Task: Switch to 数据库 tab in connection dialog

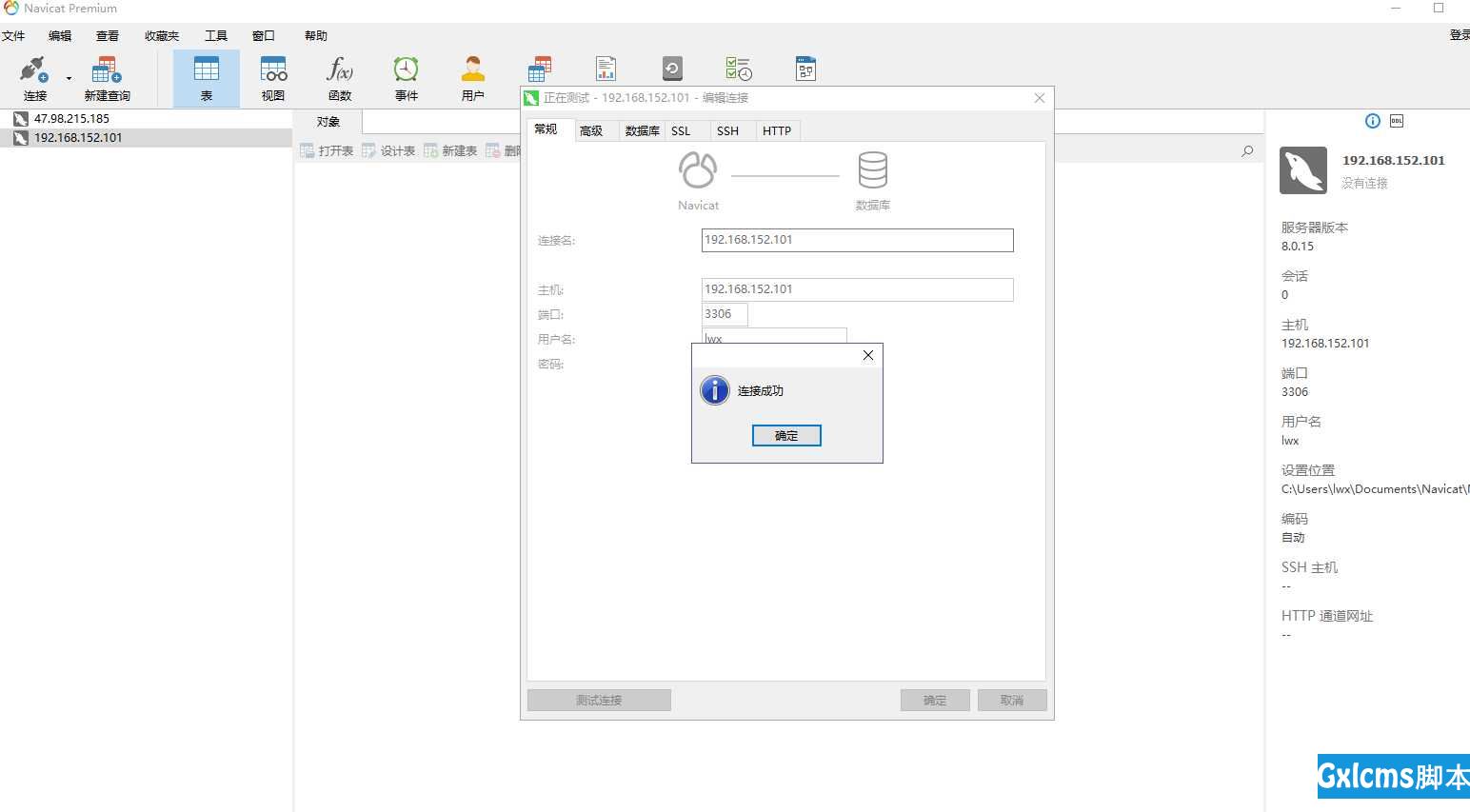Action: 642,131
